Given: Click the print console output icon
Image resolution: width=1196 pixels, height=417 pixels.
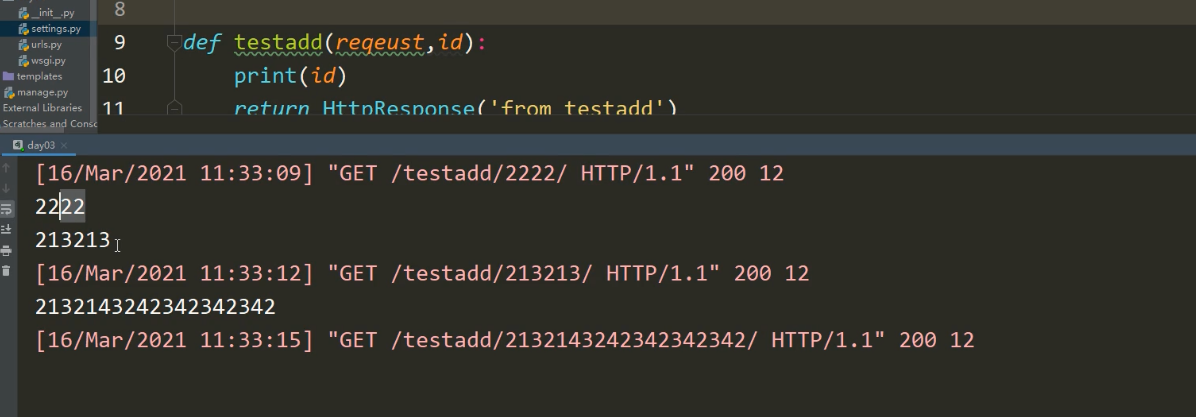Looking at the screenshot, I should (7, 250).
